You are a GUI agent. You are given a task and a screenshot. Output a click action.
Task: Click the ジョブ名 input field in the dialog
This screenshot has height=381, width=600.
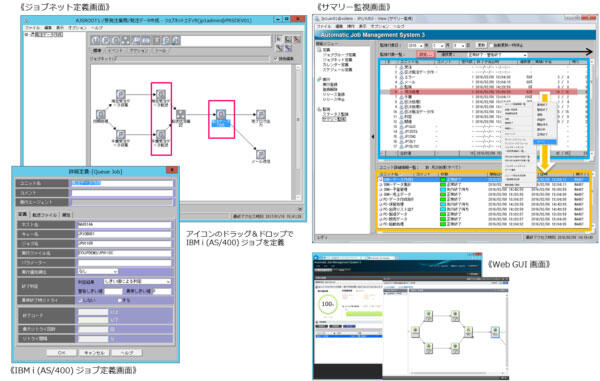(124, 243)
